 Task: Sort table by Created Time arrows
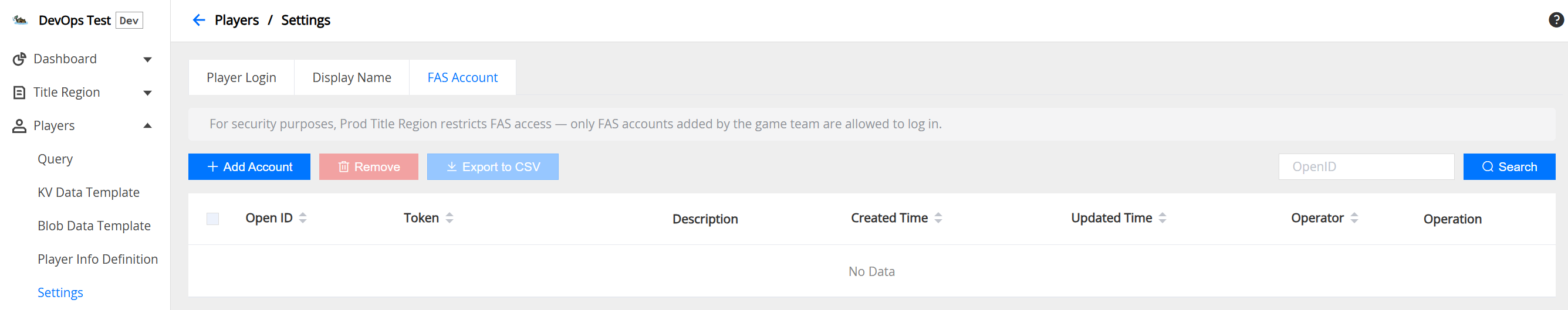coord(938,218)
